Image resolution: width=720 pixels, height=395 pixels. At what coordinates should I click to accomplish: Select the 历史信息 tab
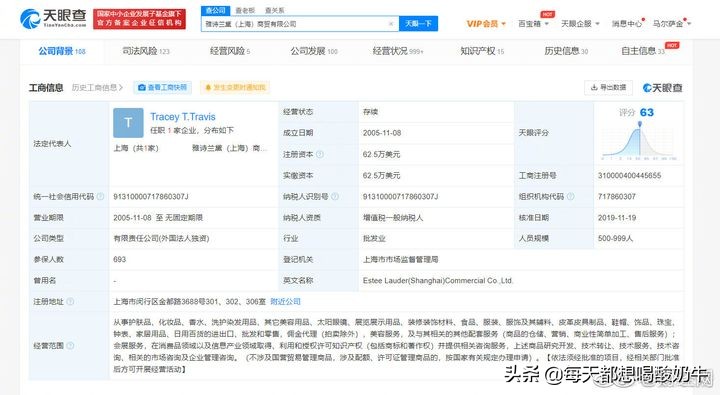pyautogui.click(x=566, y=51)
